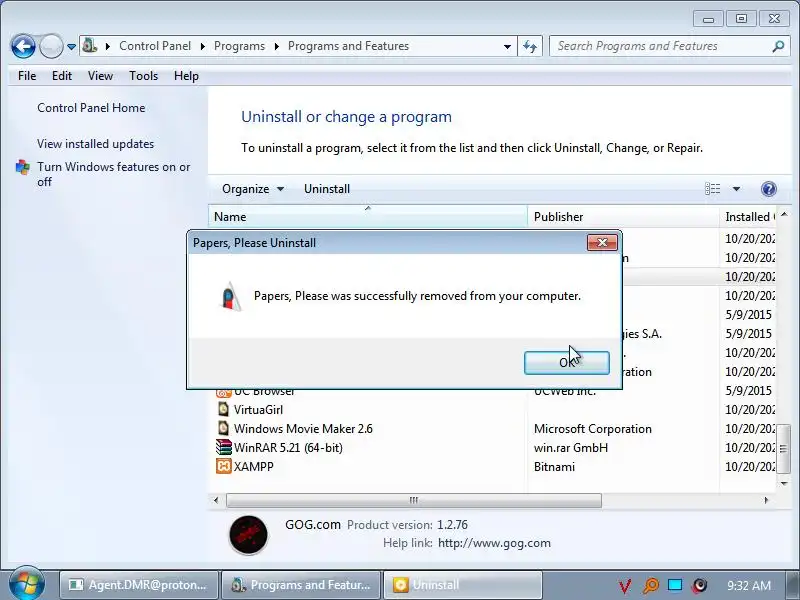Screen dimensions: 800x600
Task: Open the Edit menu
Action: tap(62, 76)
